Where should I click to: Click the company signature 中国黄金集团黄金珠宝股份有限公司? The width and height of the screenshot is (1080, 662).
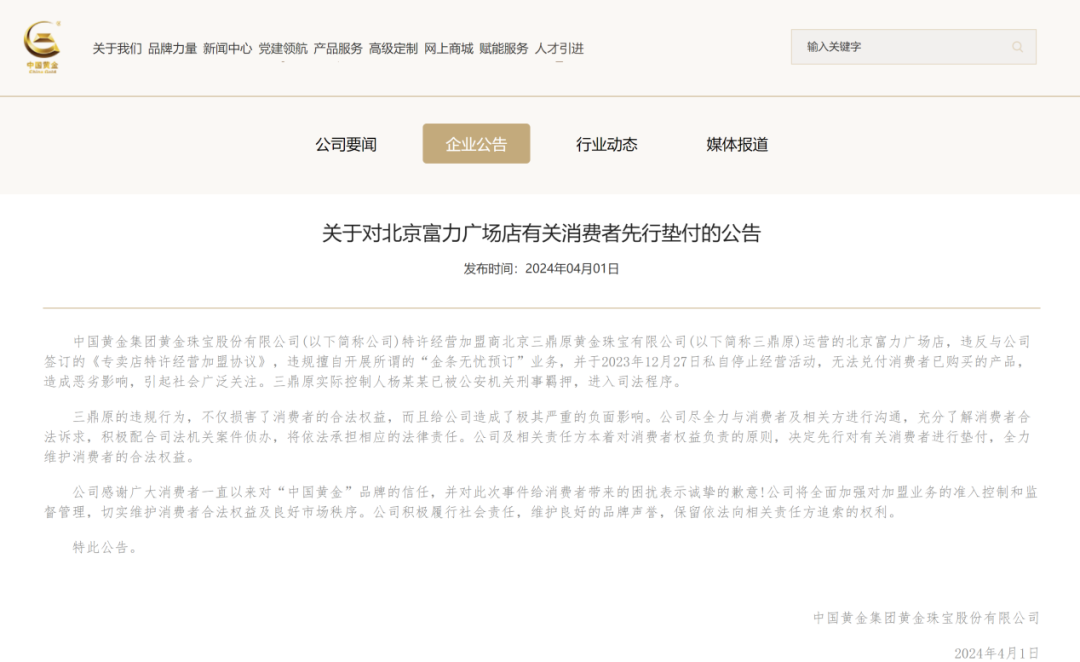929,615
